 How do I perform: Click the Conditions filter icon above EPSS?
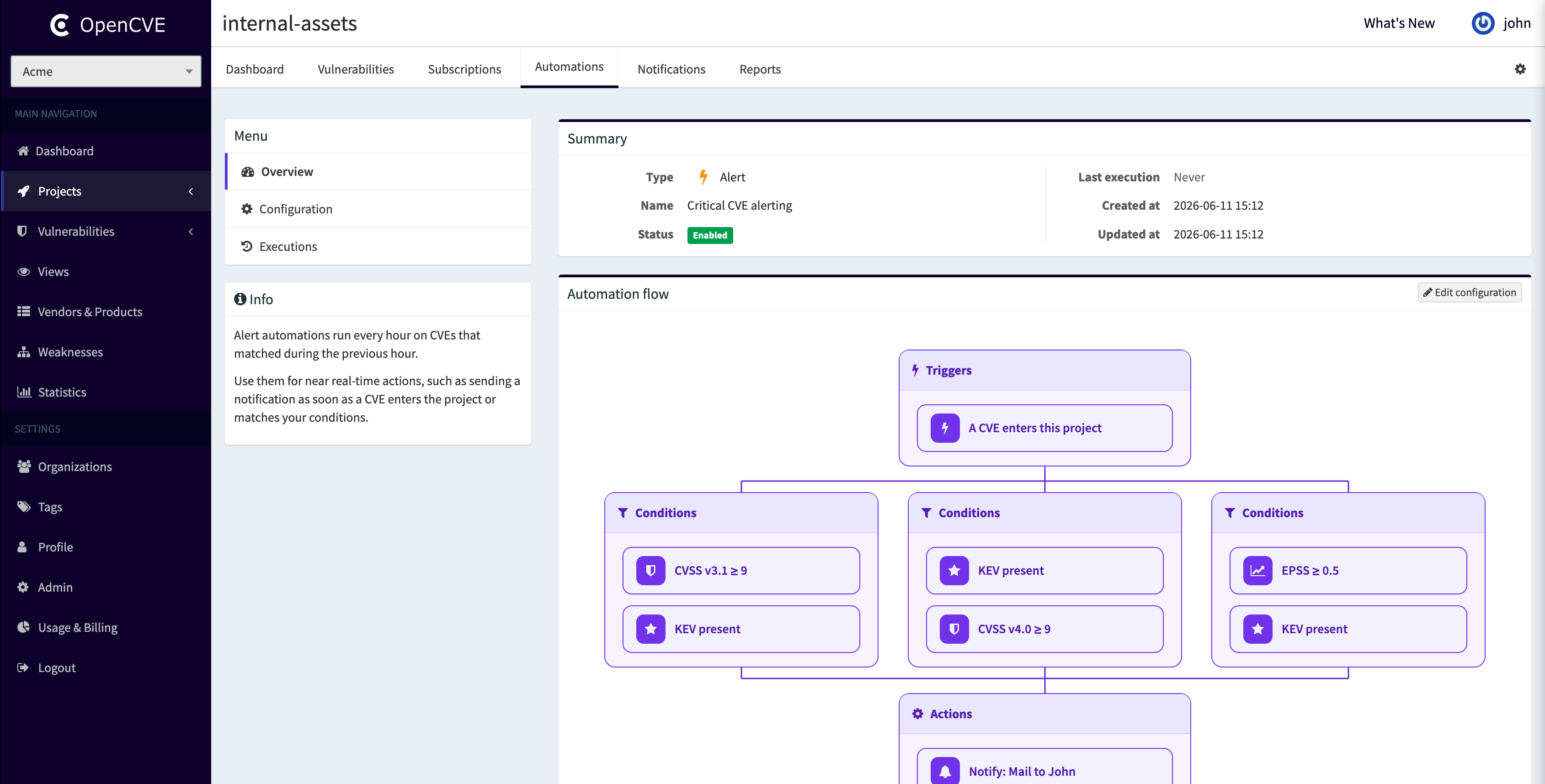tap(1230, 513)
